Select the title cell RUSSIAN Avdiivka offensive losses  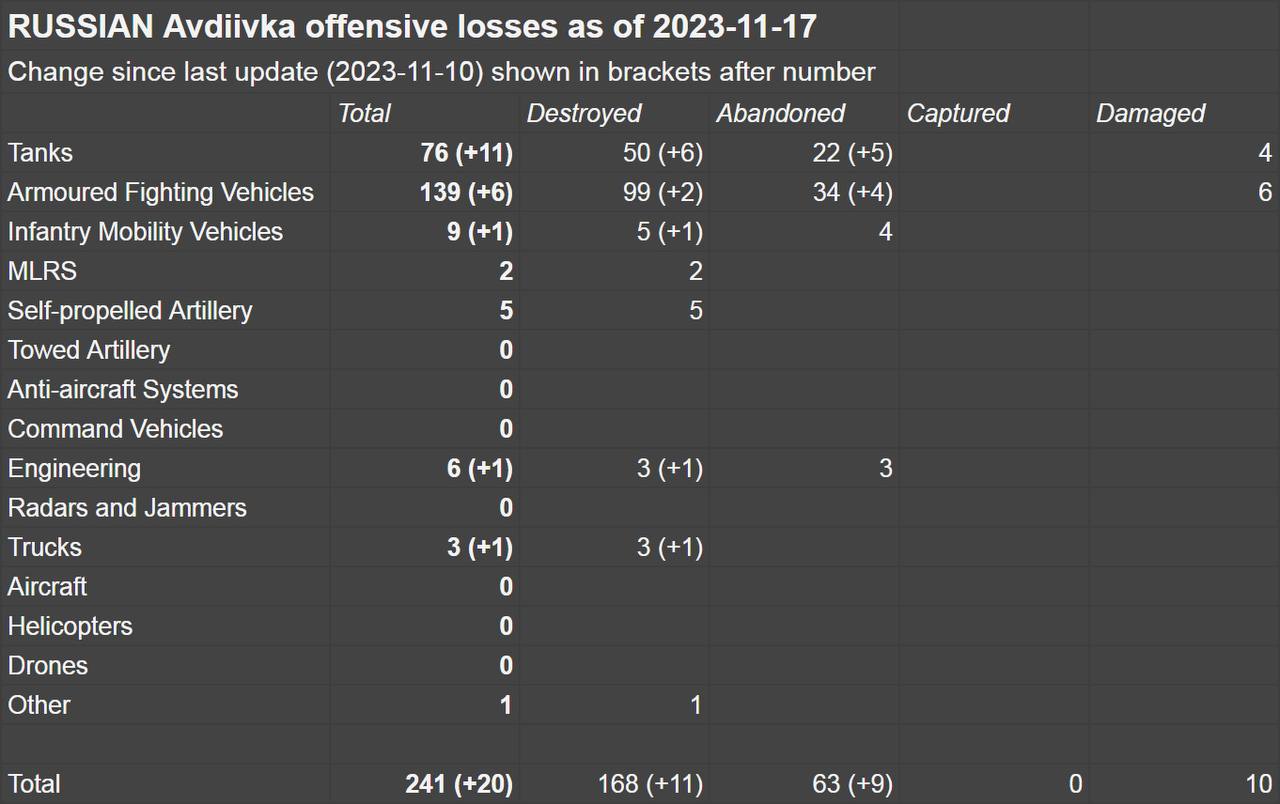pos(412,27)
